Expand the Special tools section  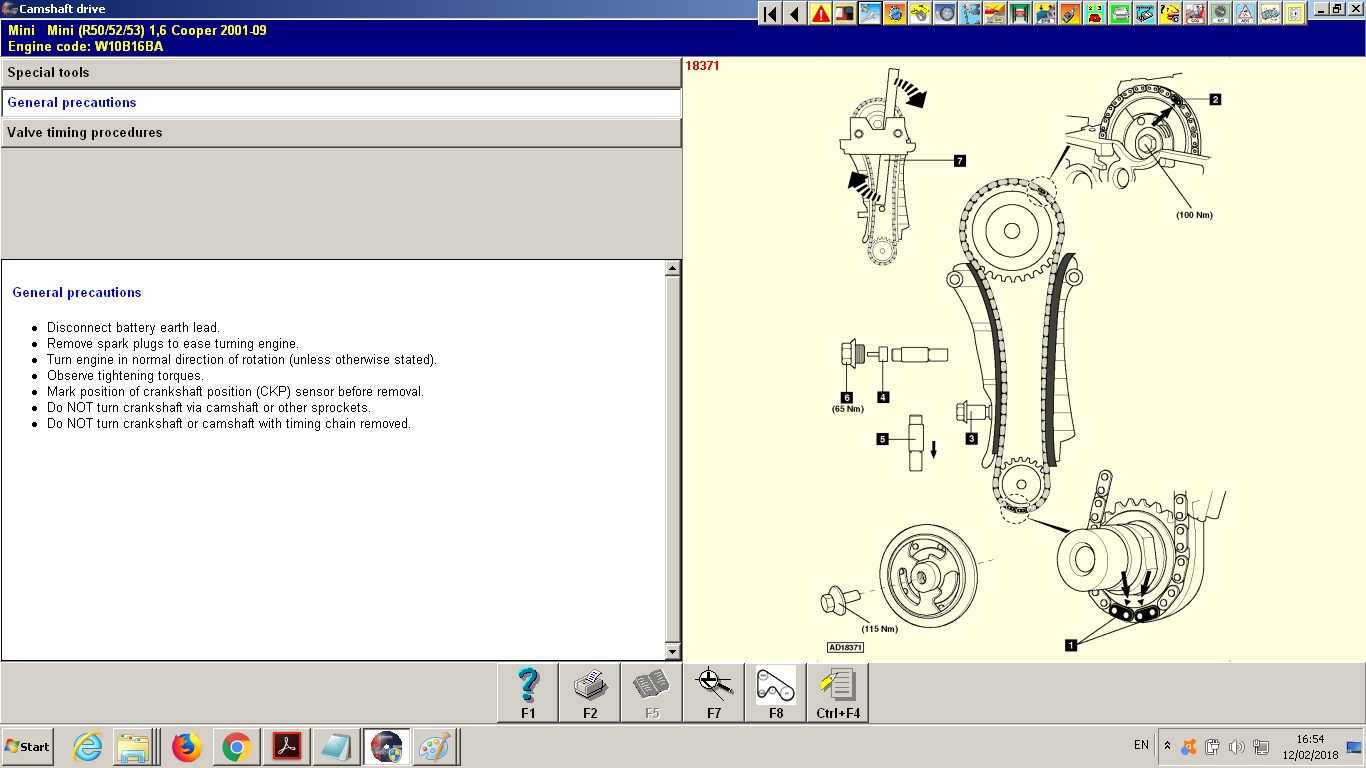click(341, 73)
